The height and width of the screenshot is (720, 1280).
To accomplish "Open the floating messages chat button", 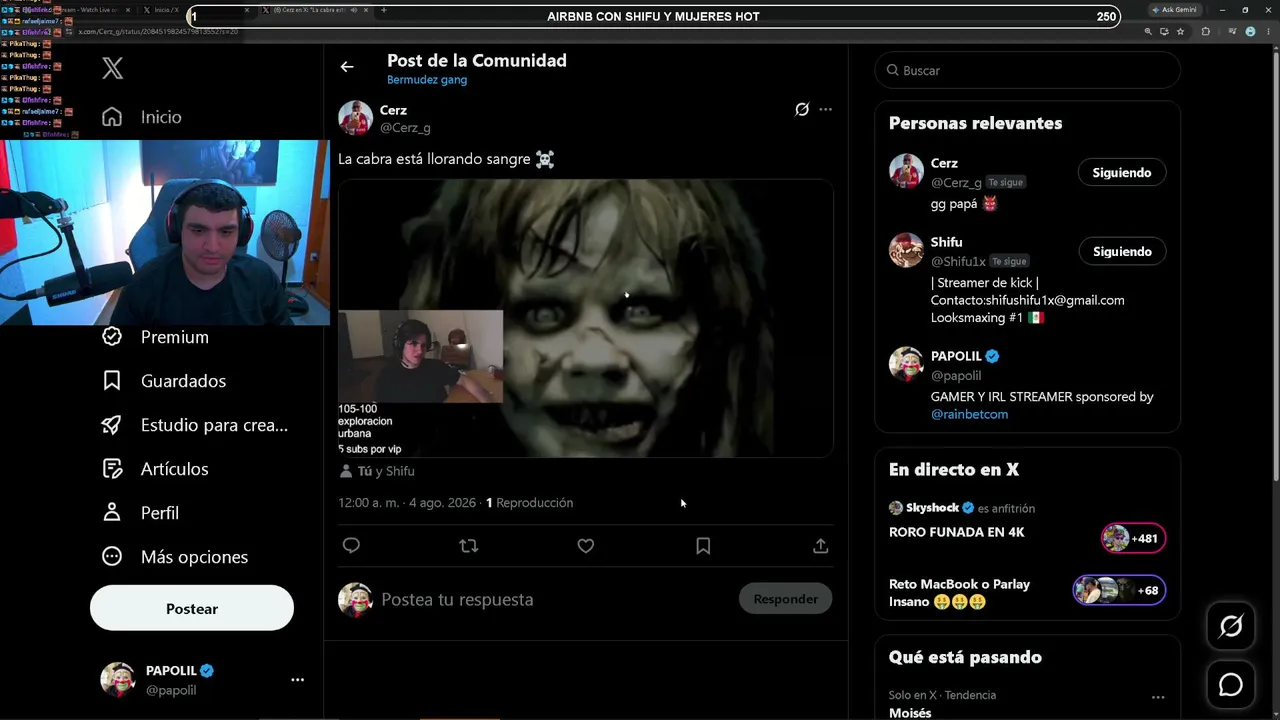I will click(1231, 685).
